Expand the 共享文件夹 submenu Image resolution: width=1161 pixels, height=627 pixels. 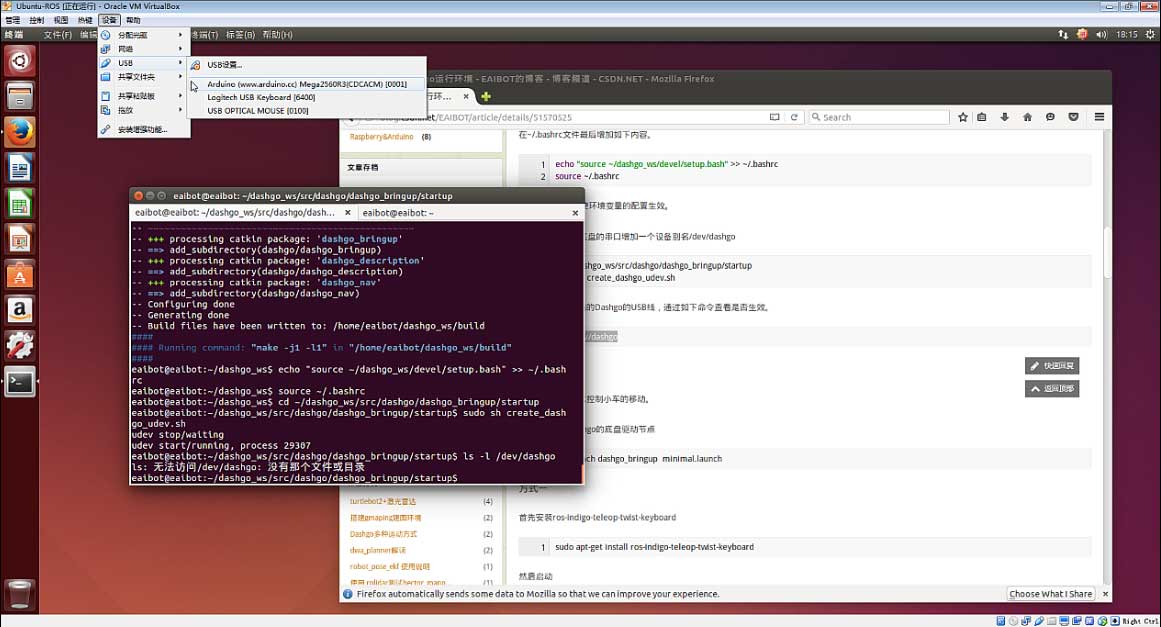[x=136, y=77]
